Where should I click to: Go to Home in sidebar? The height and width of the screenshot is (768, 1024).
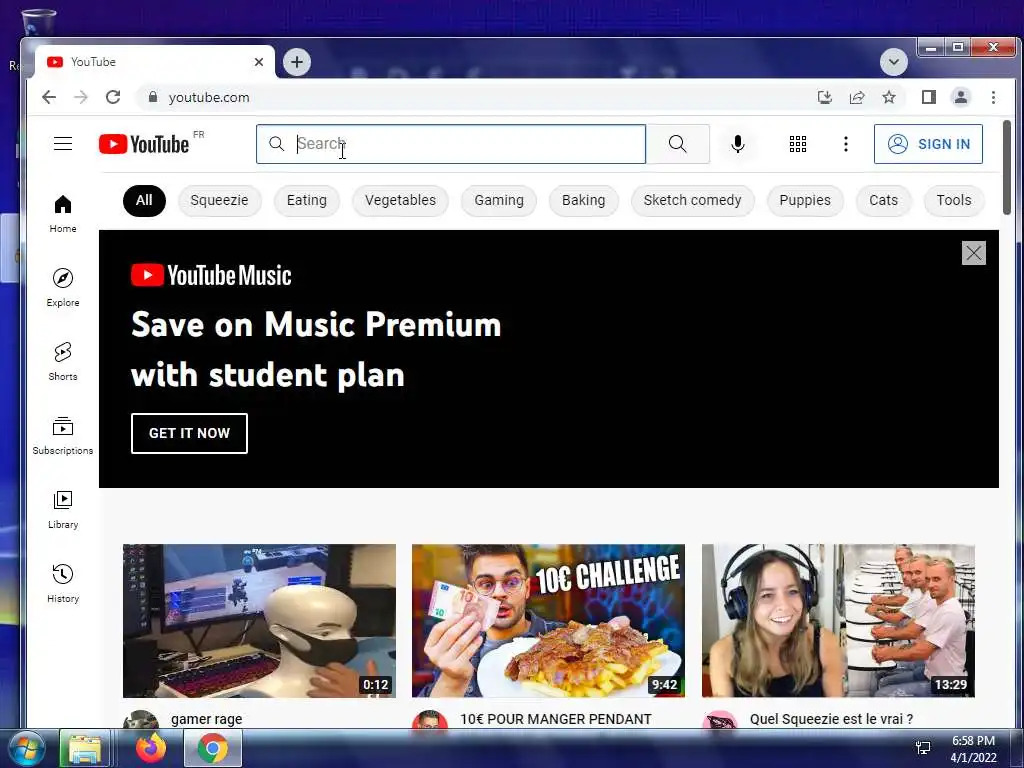click(63, 214)
